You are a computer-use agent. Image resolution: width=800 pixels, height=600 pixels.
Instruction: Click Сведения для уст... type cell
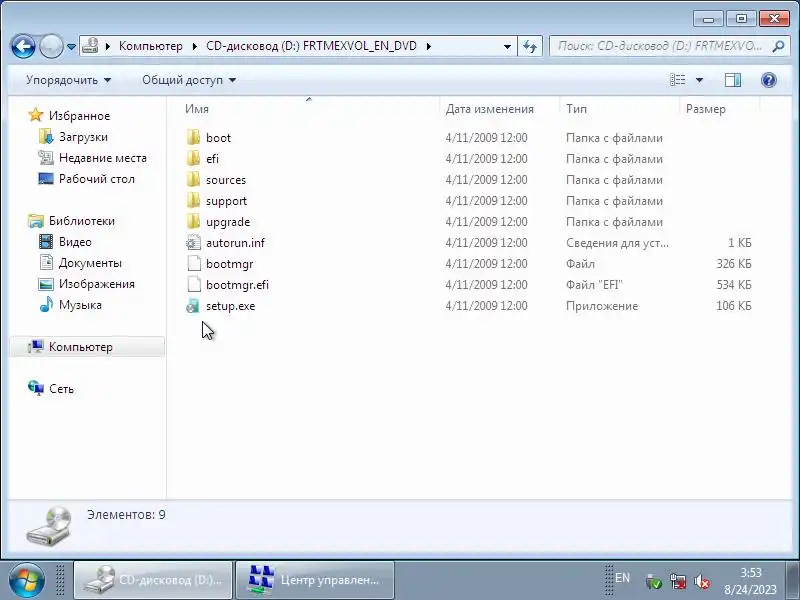coord(617,243)
